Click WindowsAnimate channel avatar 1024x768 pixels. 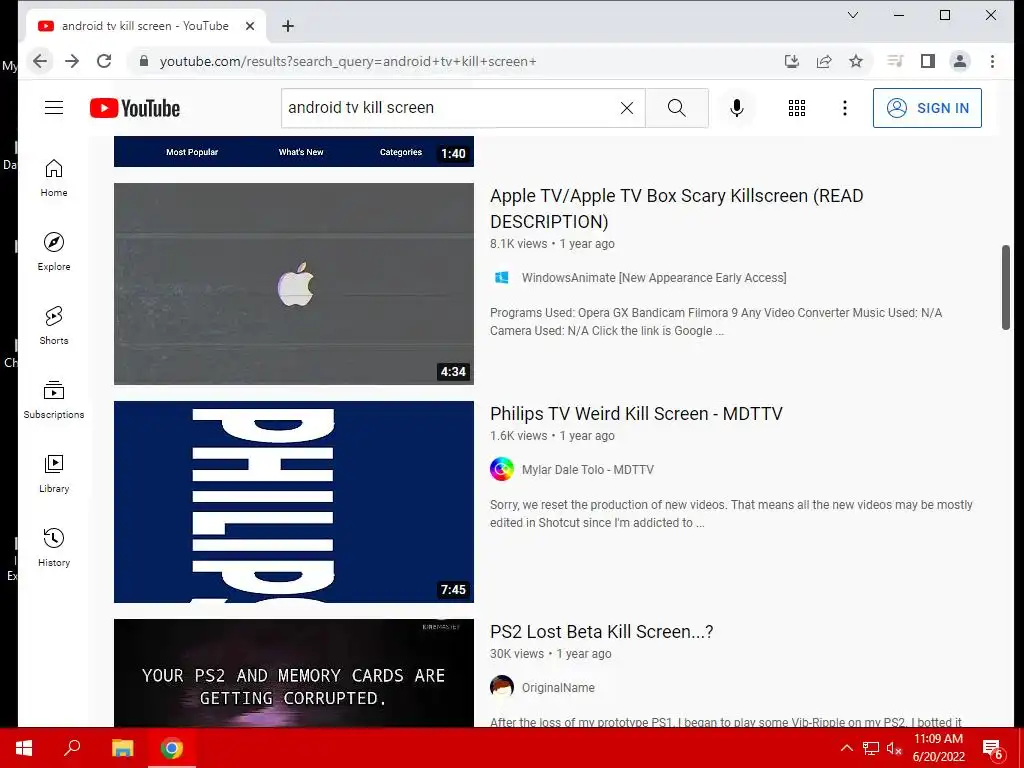(502, 278)
